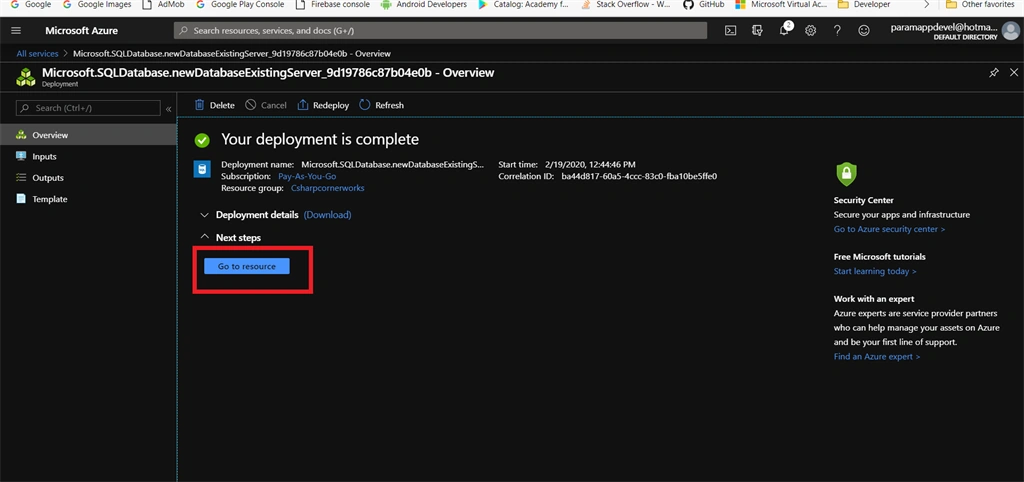Screen dimensions: 1024x482
Task: Open the Help question mark menu
Action: pos(837,31)
